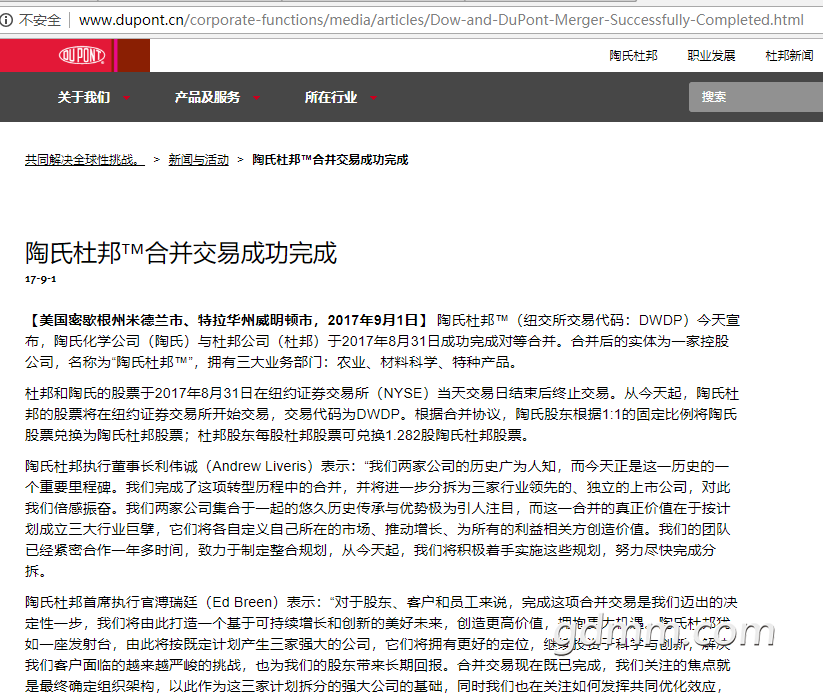
Task: Click the 搜索 search field
Action: click(756, 97)
